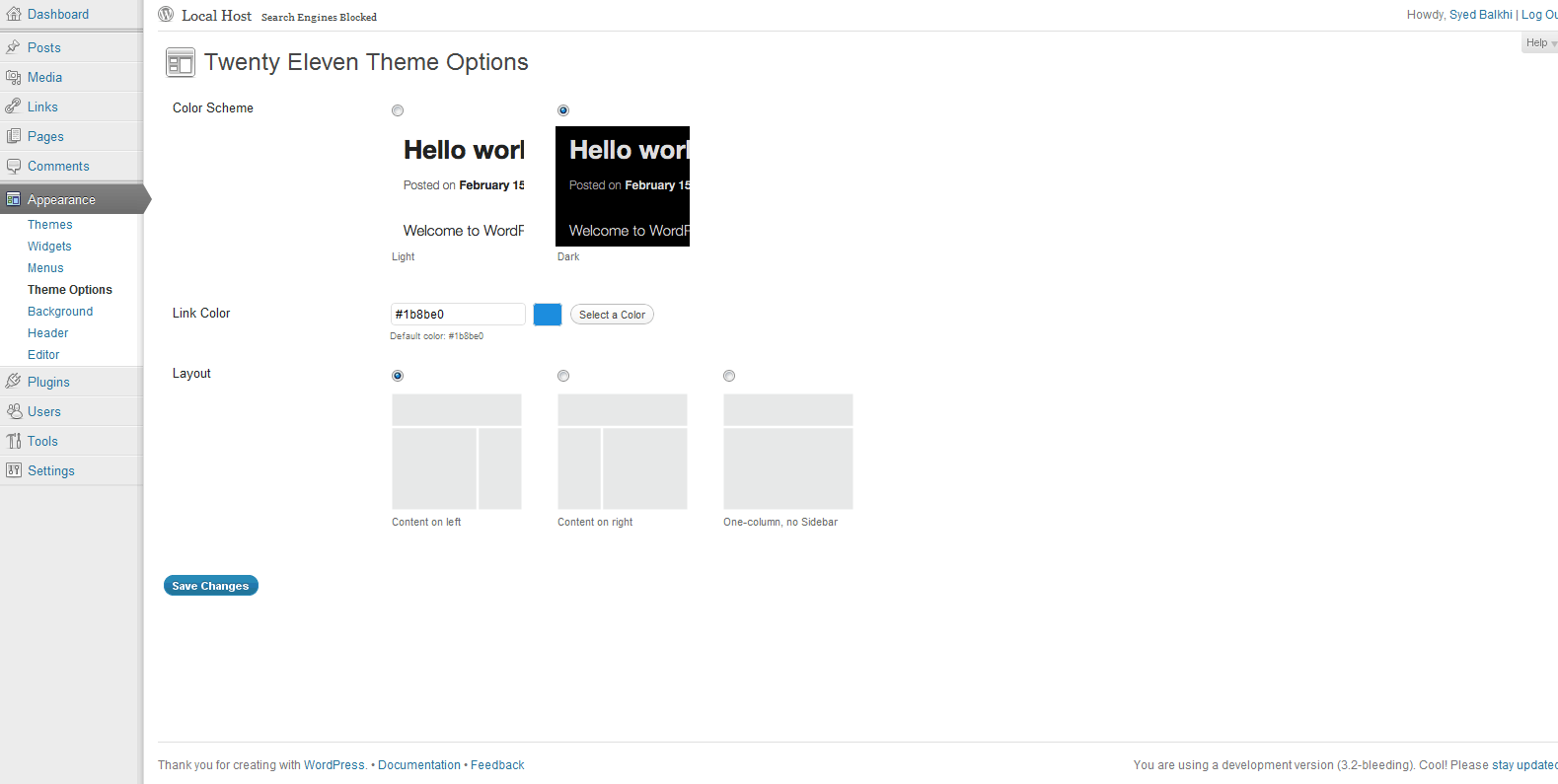The image size is (1558, 784).
Task: Click the Save Changes button
Action: (x=210, y=586)
